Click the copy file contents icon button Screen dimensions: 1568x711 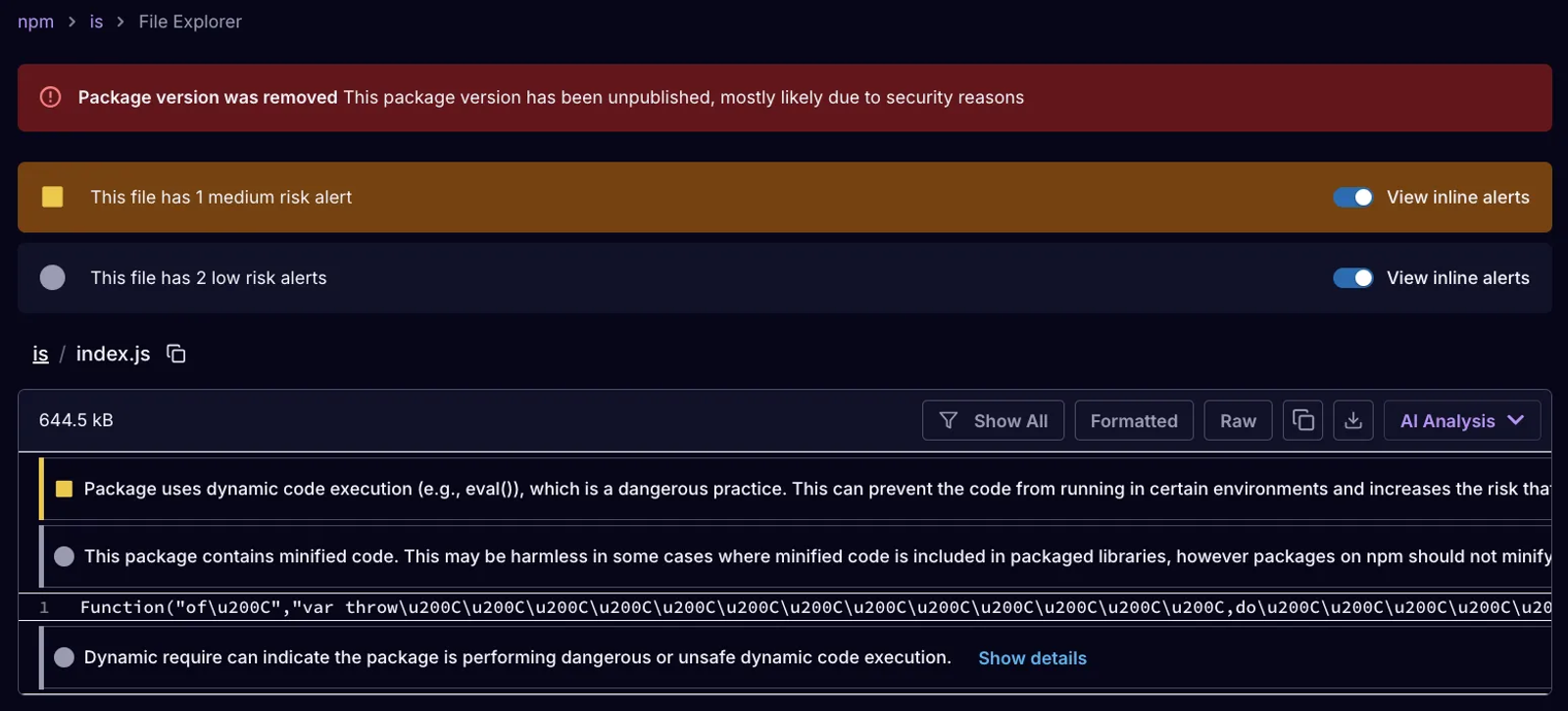[x=1302, y=420]
